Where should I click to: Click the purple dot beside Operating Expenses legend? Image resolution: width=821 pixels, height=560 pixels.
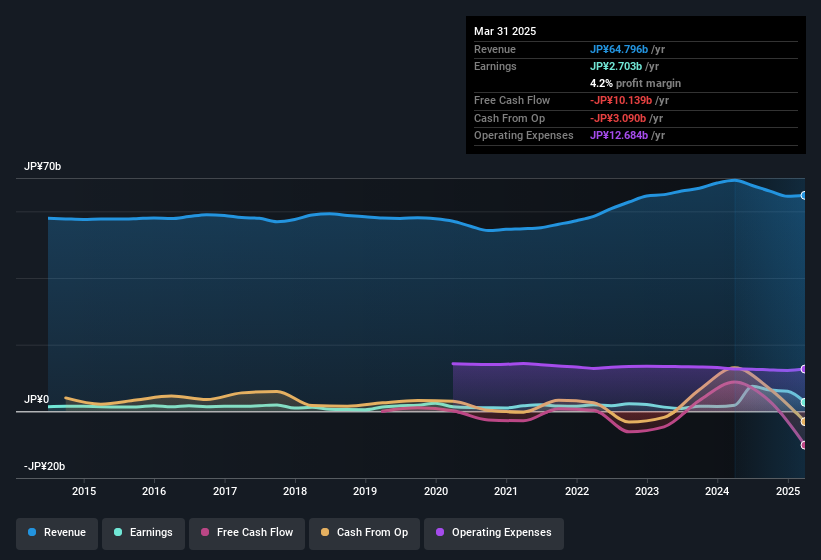coord(438,532)
